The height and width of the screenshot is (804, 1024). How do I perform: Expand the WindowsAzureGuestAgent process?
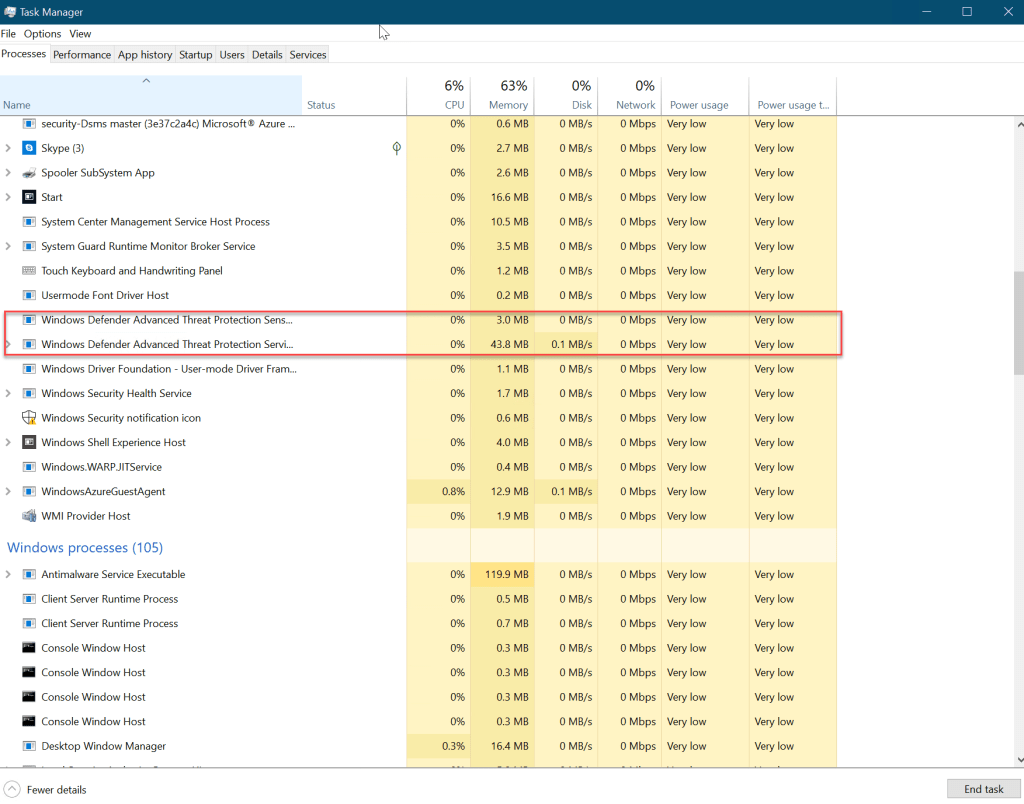point(9,492)
